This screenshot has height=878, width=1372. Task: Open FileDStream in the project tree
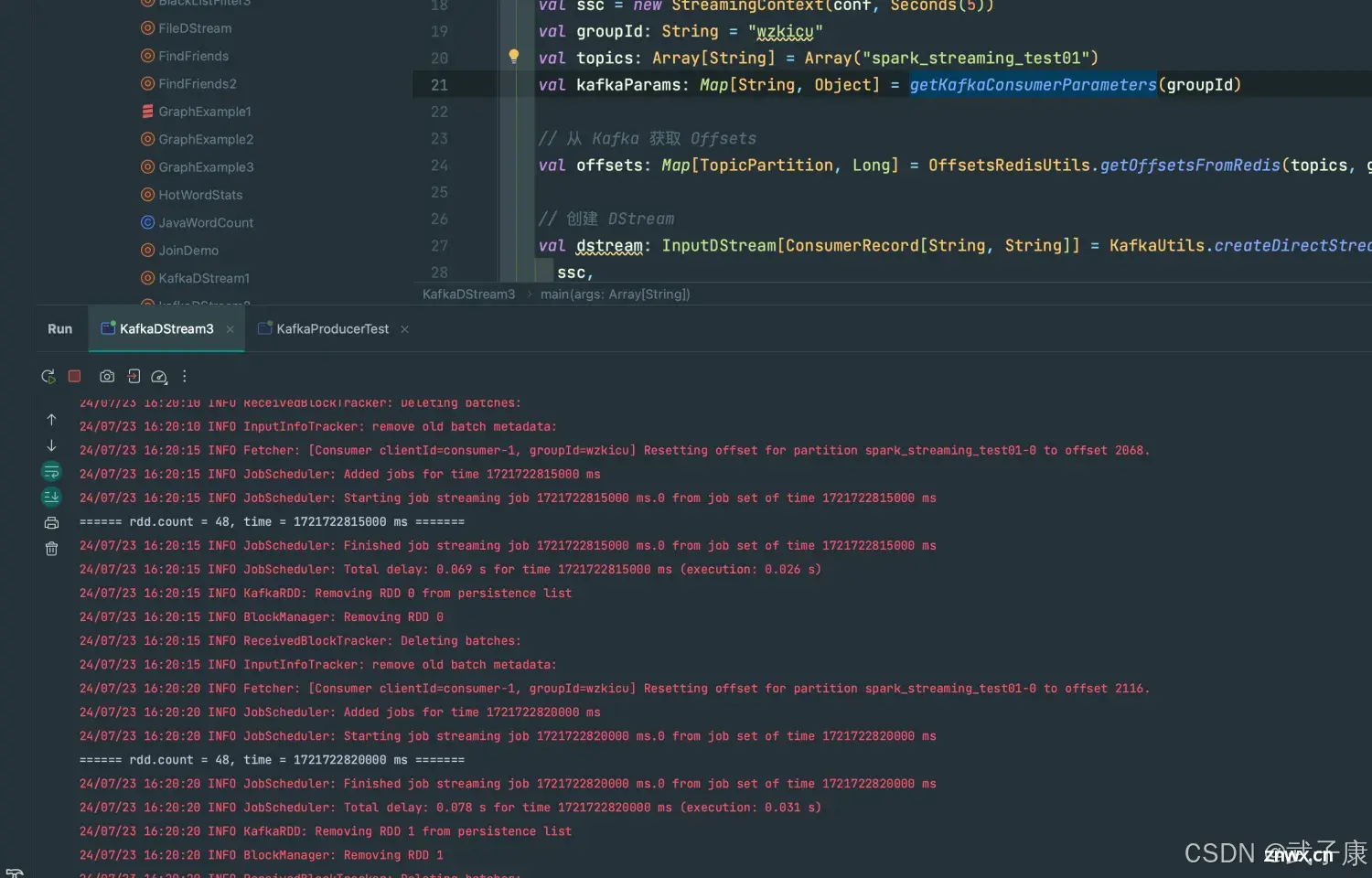(x=195, y=28)
